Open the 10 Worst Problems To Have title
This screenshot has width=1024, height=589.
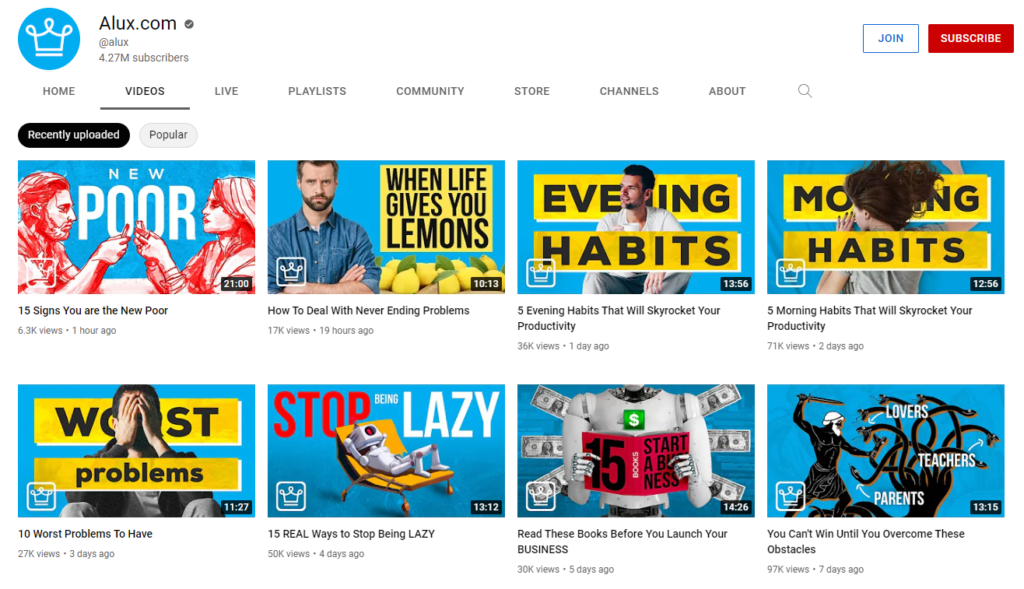click(x=85, y=534)
